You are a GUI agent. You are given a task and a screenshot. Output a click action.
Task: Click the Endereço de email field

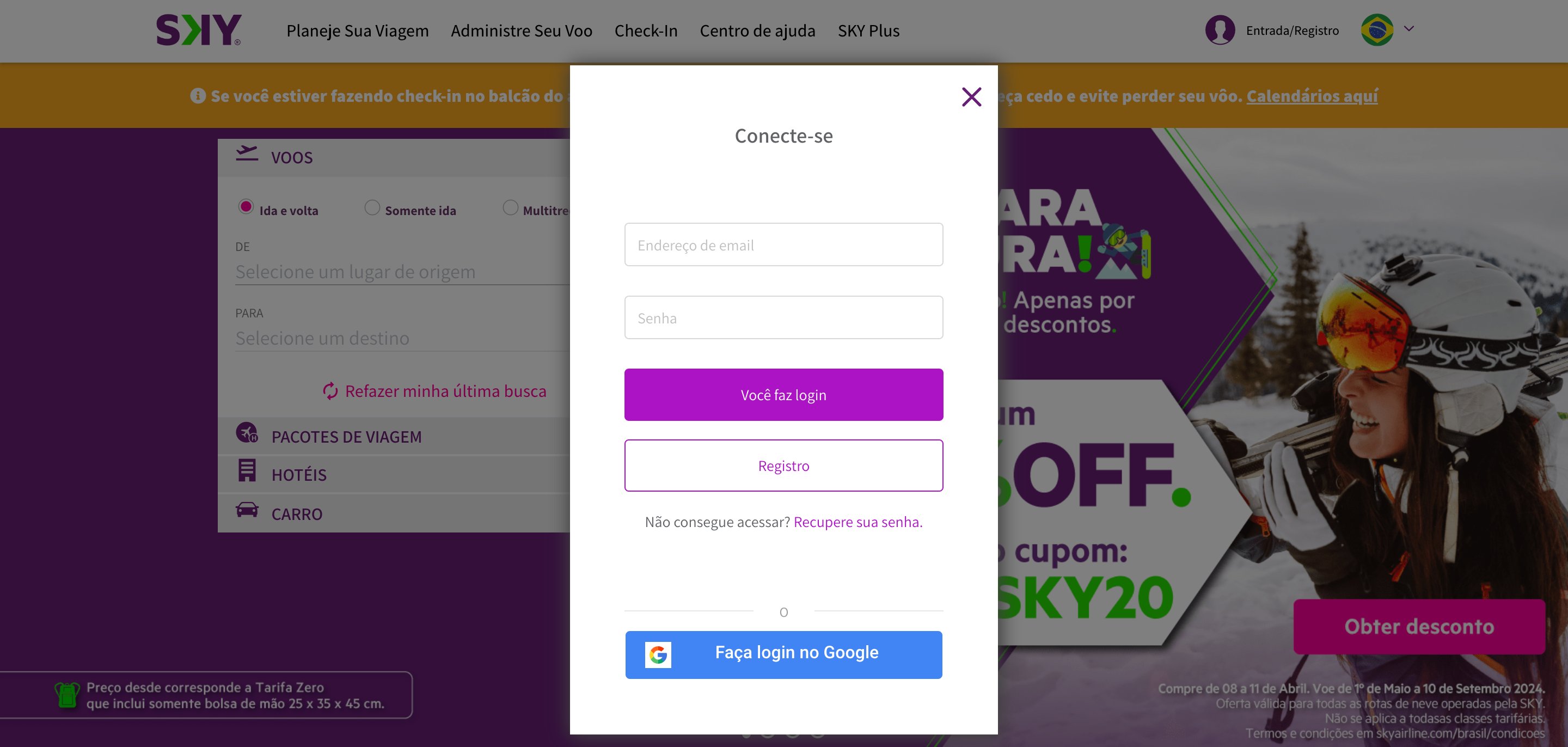(783, 244)
